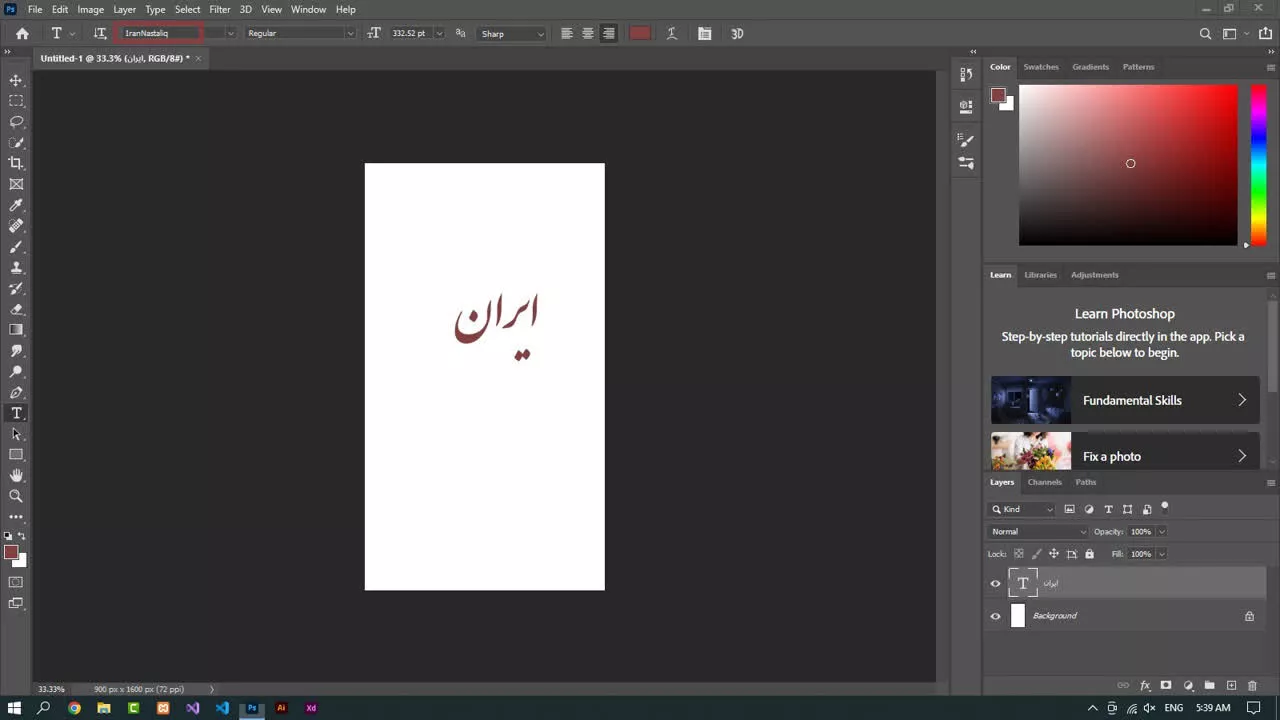Open the Fundamental Skills tutorials
The height and width of the screenshot is (720, 1280).
pyautogui.click(x=1125, y=400)
